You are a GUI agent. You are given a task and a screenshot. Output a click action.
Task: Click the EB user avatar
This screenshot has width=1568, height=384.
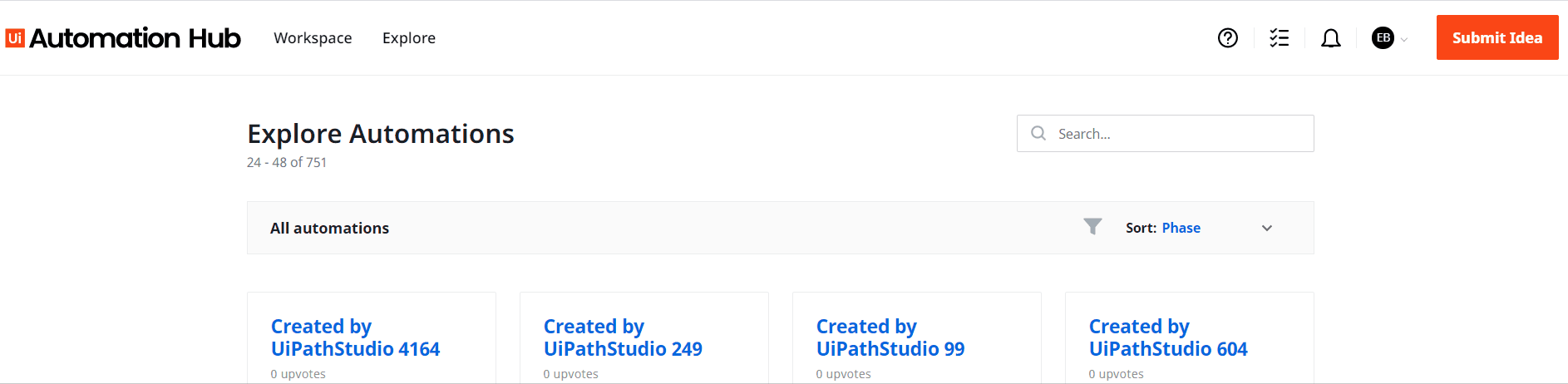pyautogui.click(x=1383, y=38)
